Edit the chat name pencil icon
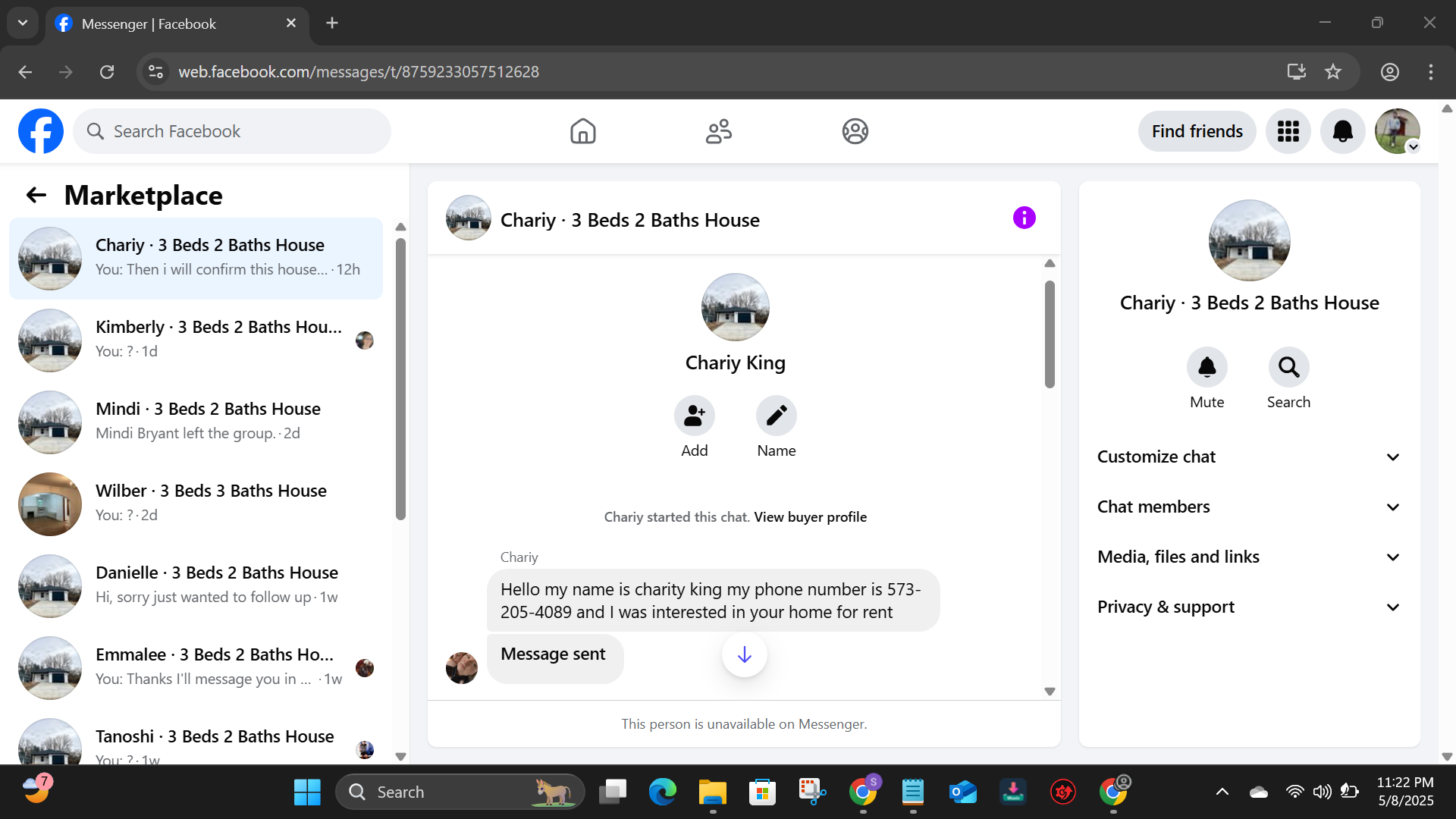Screen dimensions: 1456x819 pyautogui.click(x=777, y=416)
